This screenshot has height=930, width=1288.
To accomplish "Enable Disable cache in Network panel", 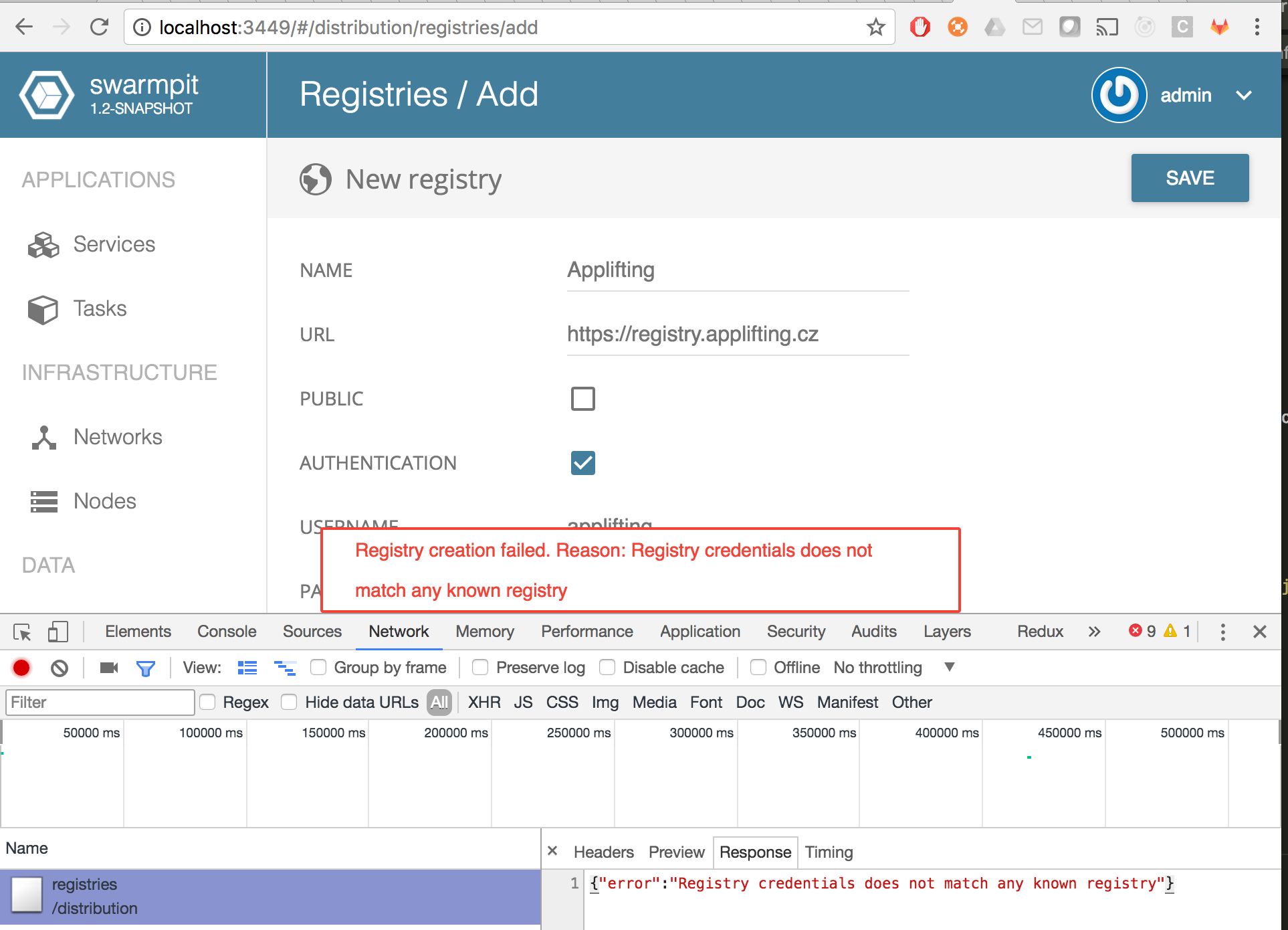I will click(607, 667).
